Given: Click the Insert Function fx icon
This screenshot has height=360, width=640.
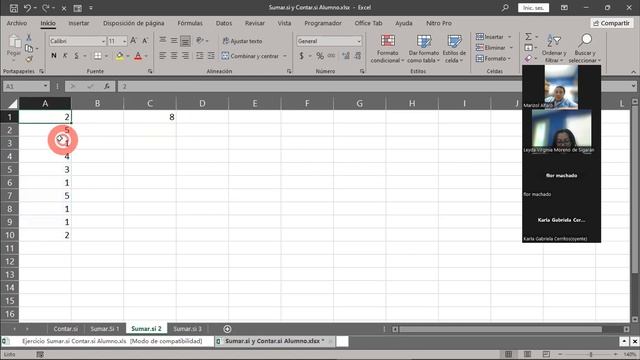Looking at the screenshot, I should (107, 86).
